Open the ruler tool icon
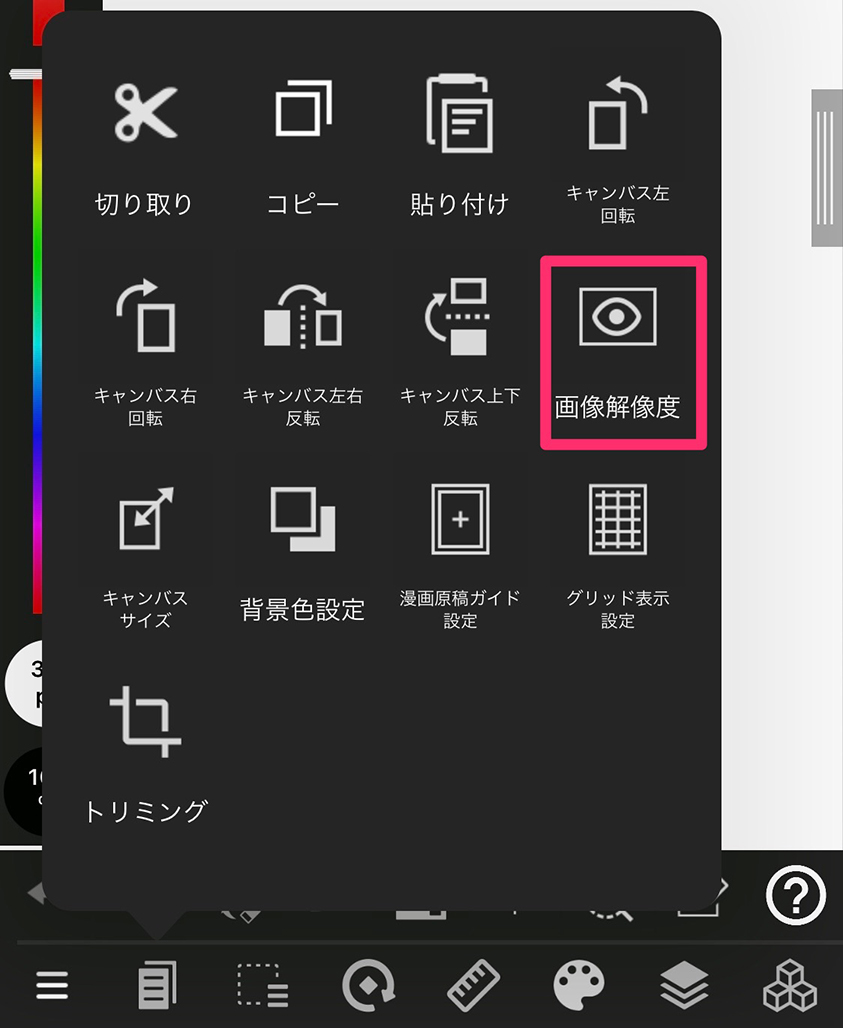This screenshot has width=843, height=1028. pyautogui.click(x=474, y=985)
